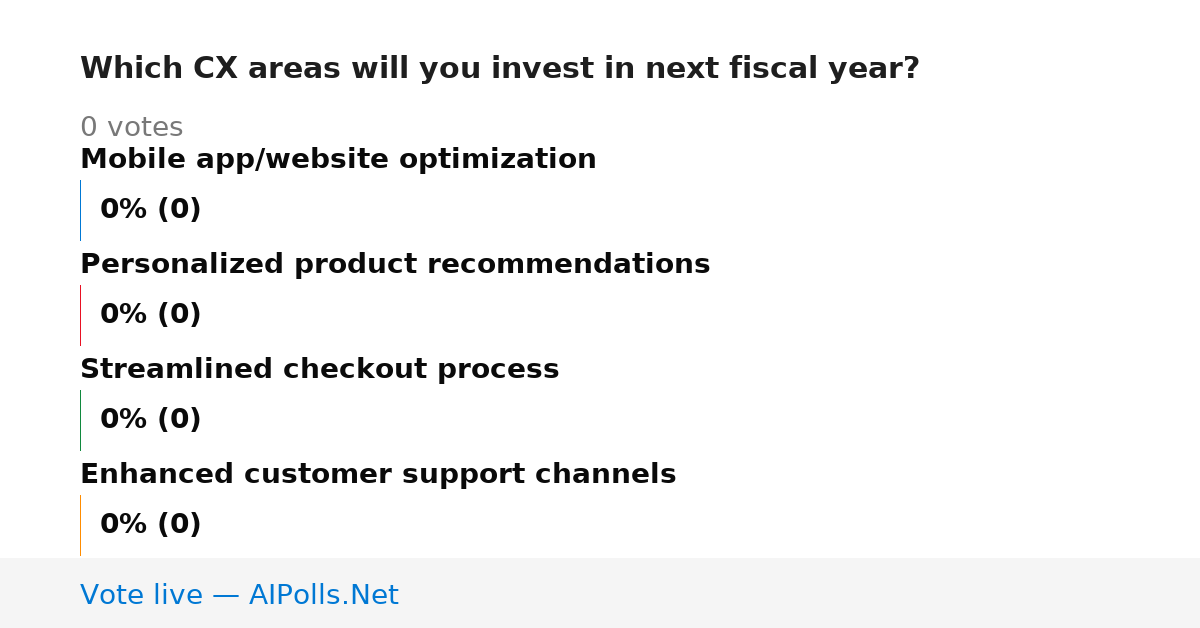The image size is (1200, 628).
Task: Click the orange bar under Enhanced customer support channels
Action: pos(80,525)
